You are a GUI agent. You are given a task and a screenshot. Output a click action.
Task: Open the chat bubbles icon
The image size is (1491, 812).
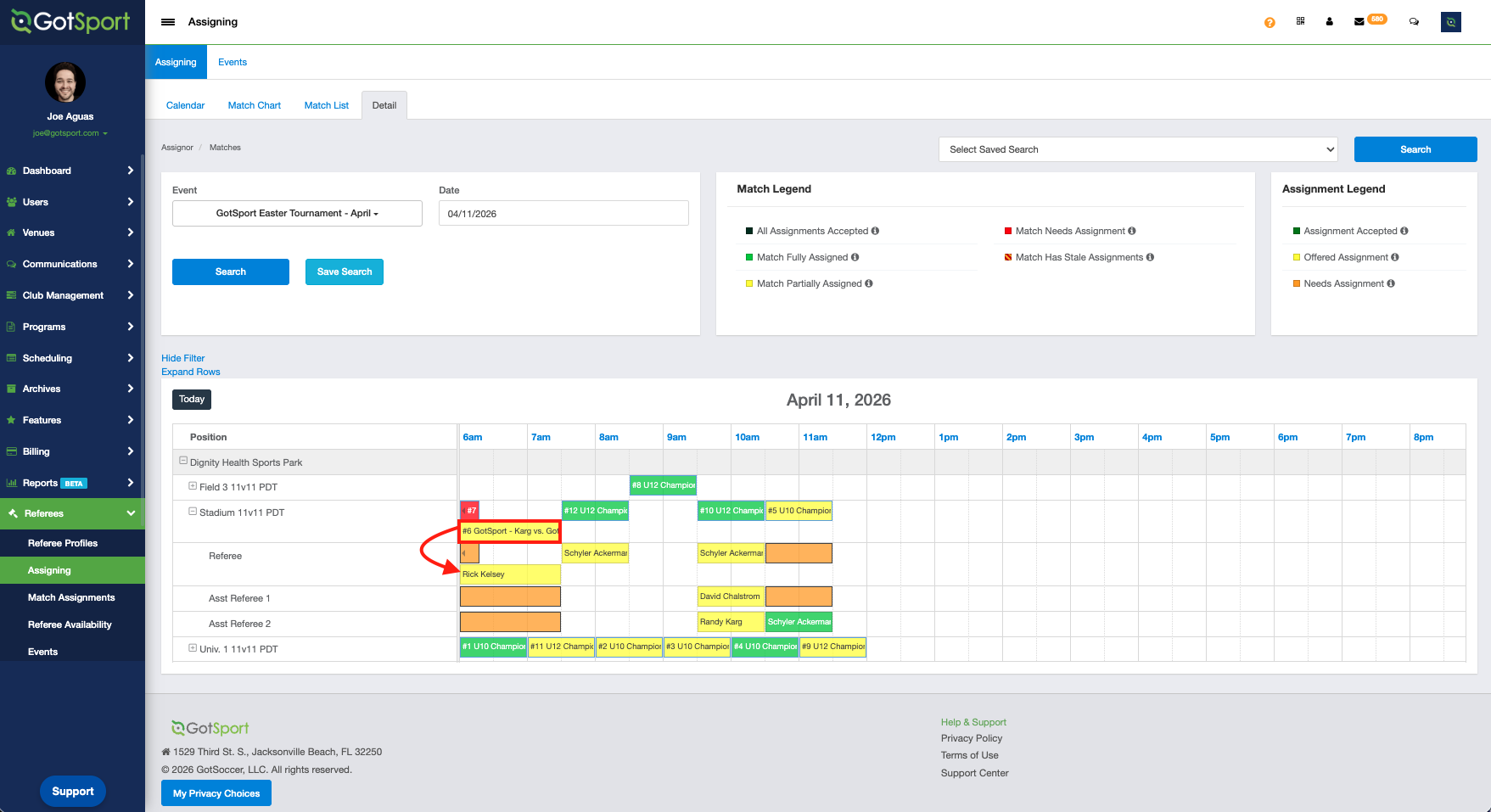1414,22
